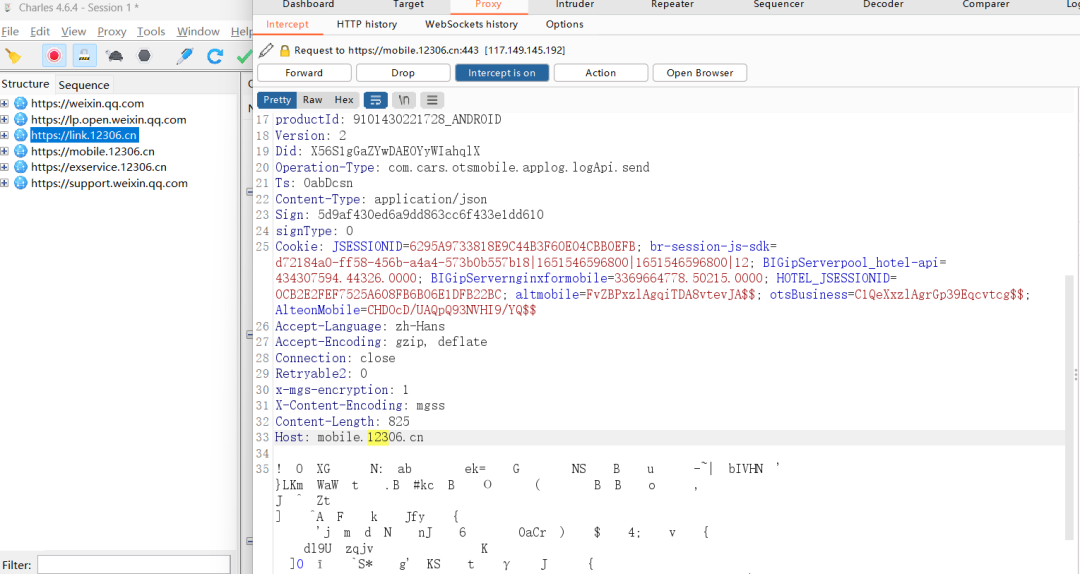
Task: Expand the https://lp.open.weixin.qq.com node
Action: 4,119
